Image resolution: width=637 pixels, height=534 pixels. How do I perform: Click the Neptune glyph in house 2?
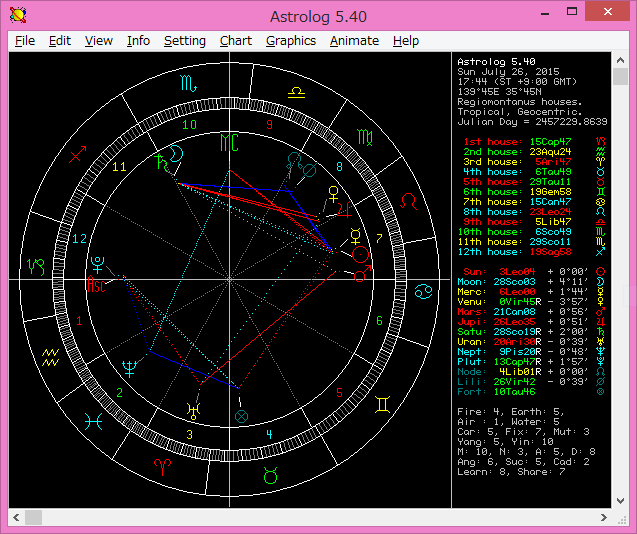tap(130, 368)
